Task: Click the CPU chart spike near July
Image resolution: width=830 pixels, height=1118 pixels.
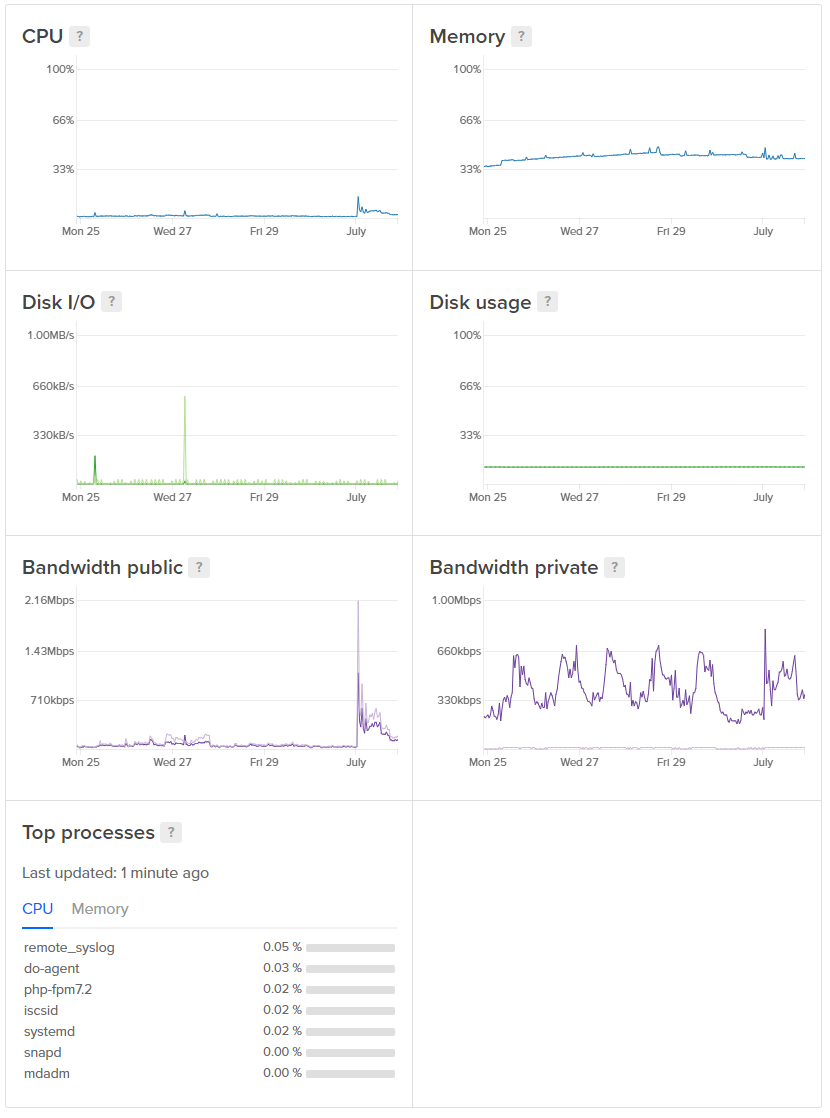Action: click(358, 199)
